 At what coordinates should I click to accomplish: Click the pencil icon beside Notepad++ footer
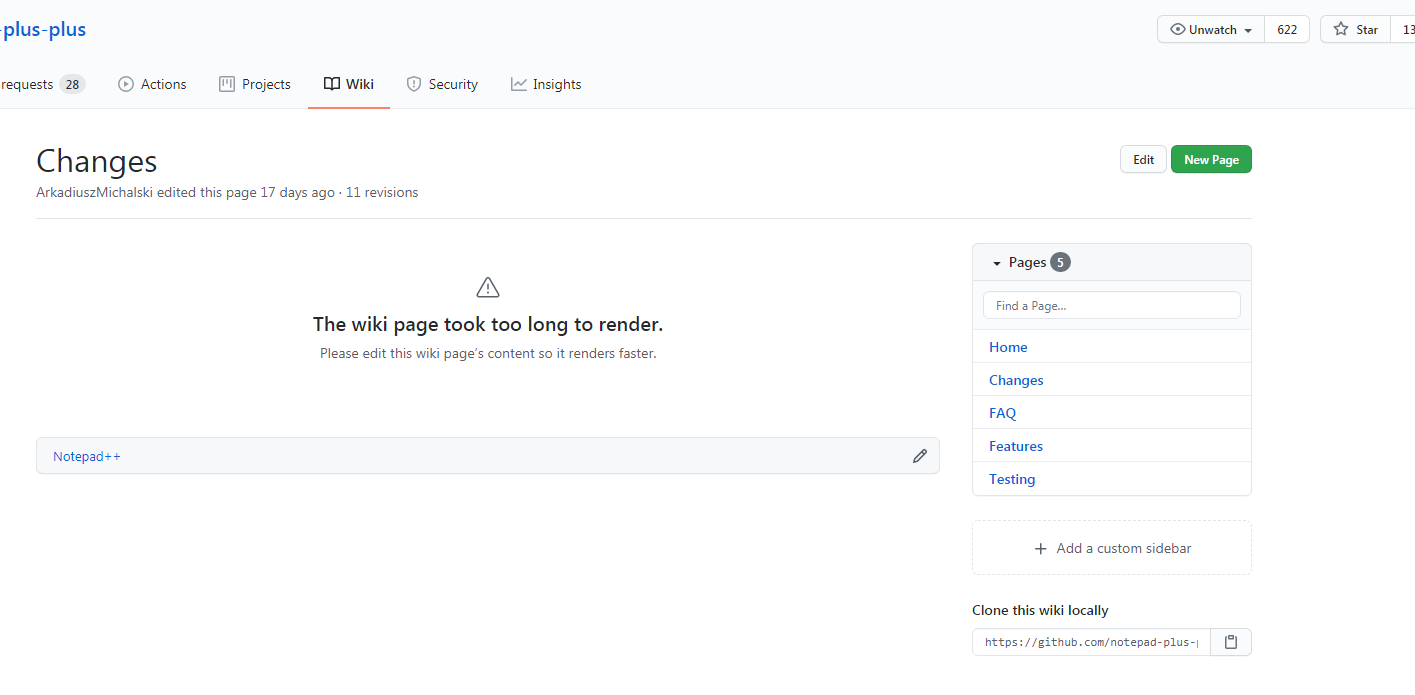pyautogui.click(x=919, y=456)
